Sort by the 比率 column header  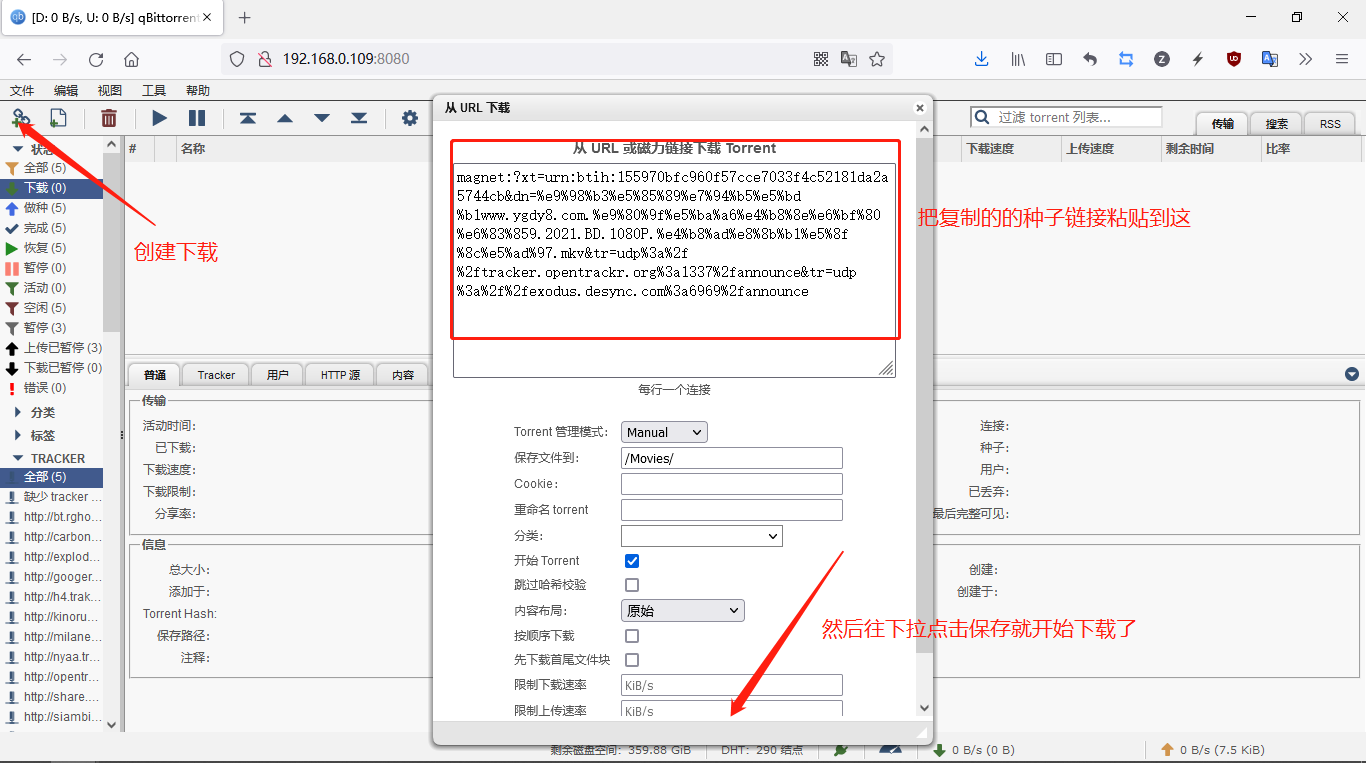[x=1312, y=149]
